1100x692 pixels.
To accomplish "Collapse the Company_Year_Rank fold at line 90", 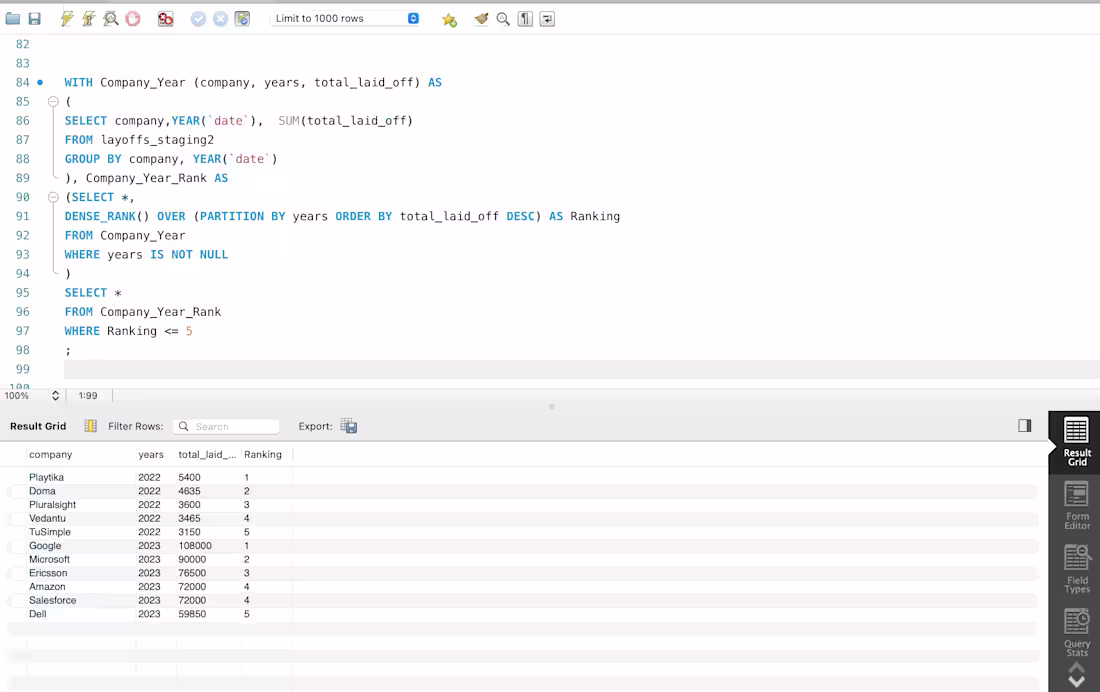I will [x=53, y=196].
